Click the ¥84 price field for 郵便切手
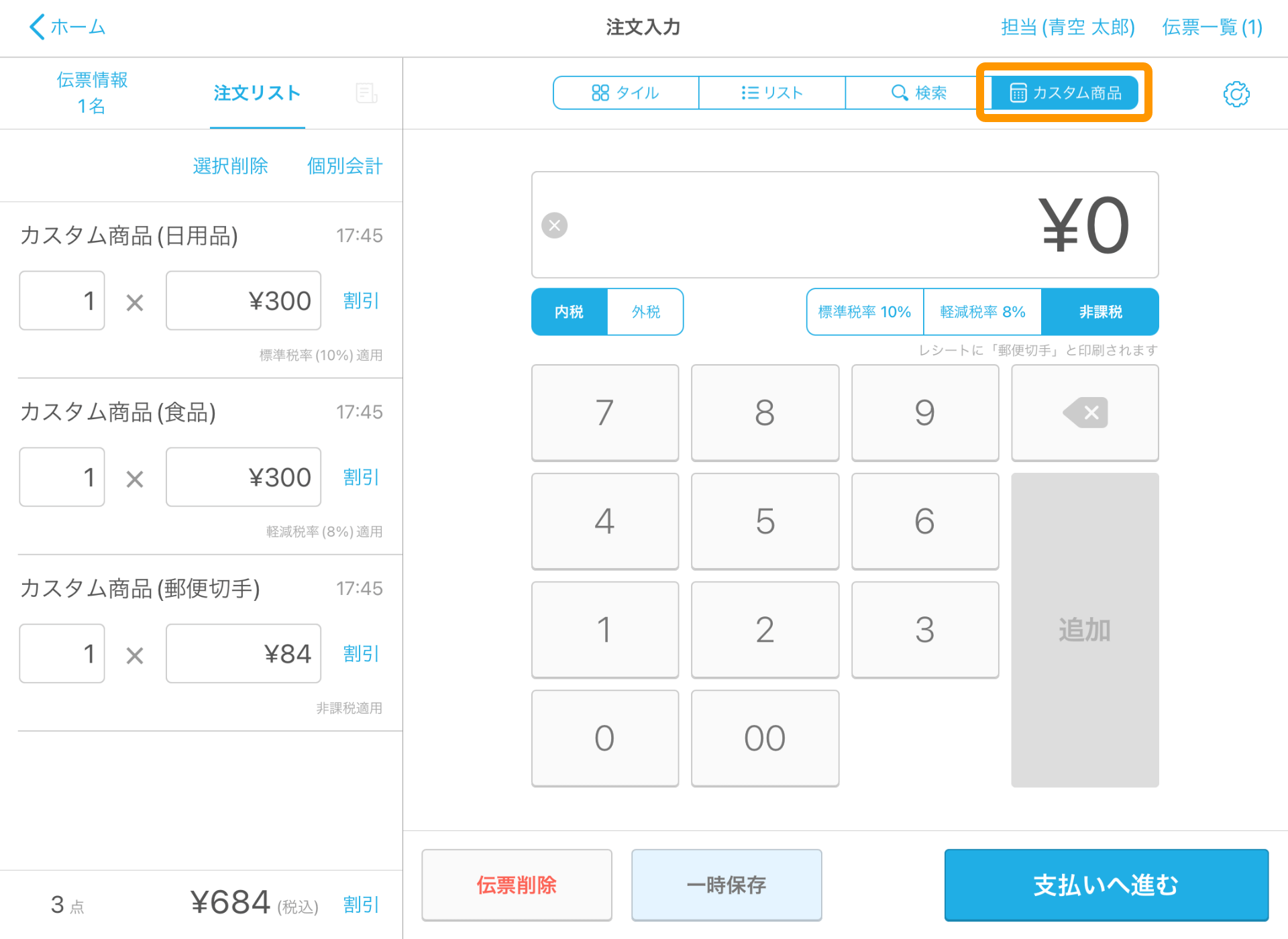1288x939 pixels. pyautogui.click(x=244, y=653)
